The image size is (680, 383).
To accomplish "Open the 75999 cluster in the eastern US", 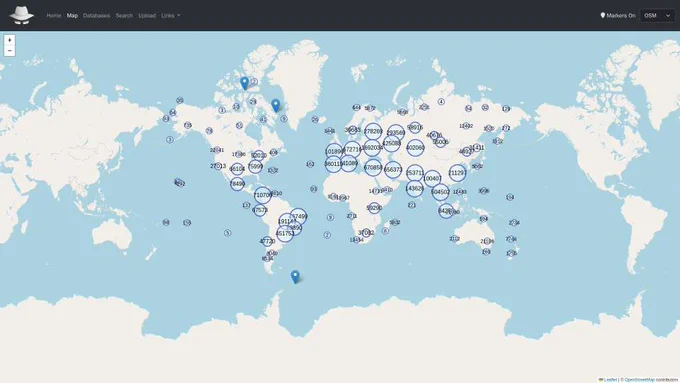I will (x=255, y=166).
